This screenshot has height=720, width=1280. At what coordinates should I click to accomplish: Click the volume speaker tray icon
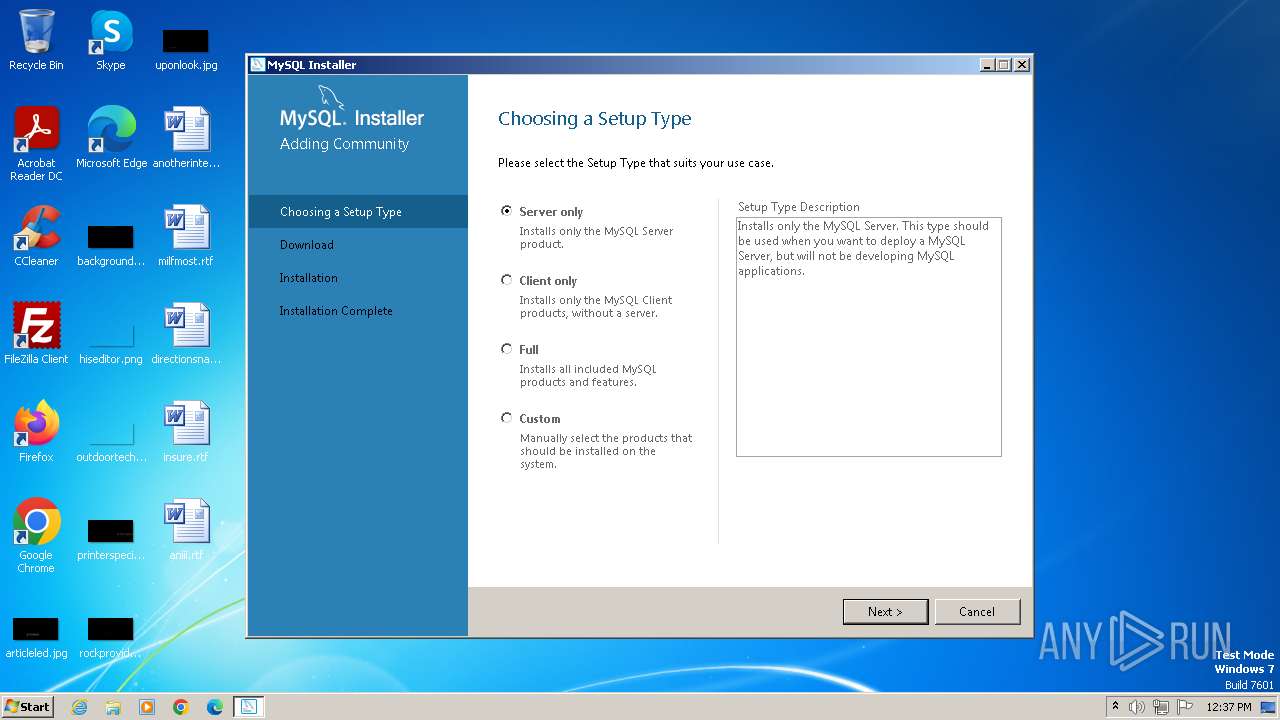click(x=1137, y=707)
